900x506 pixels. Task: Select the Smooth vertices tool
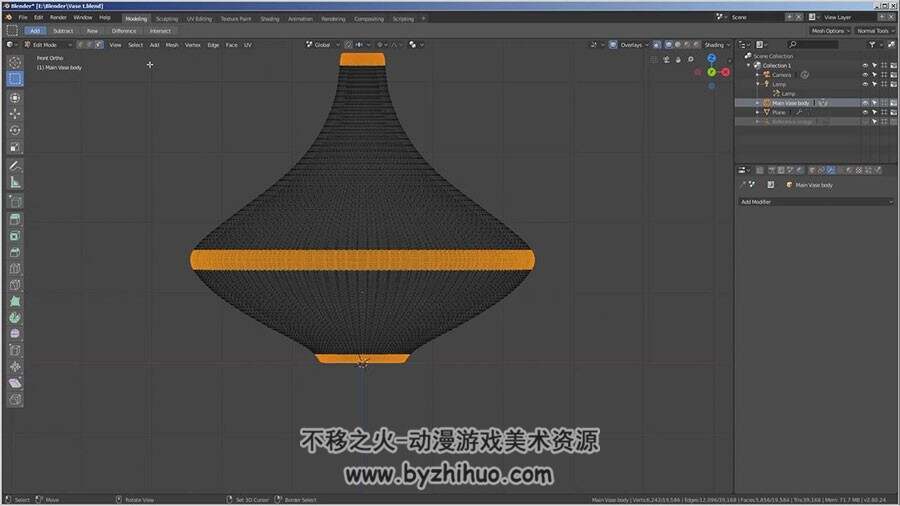[x=15, y=334]
